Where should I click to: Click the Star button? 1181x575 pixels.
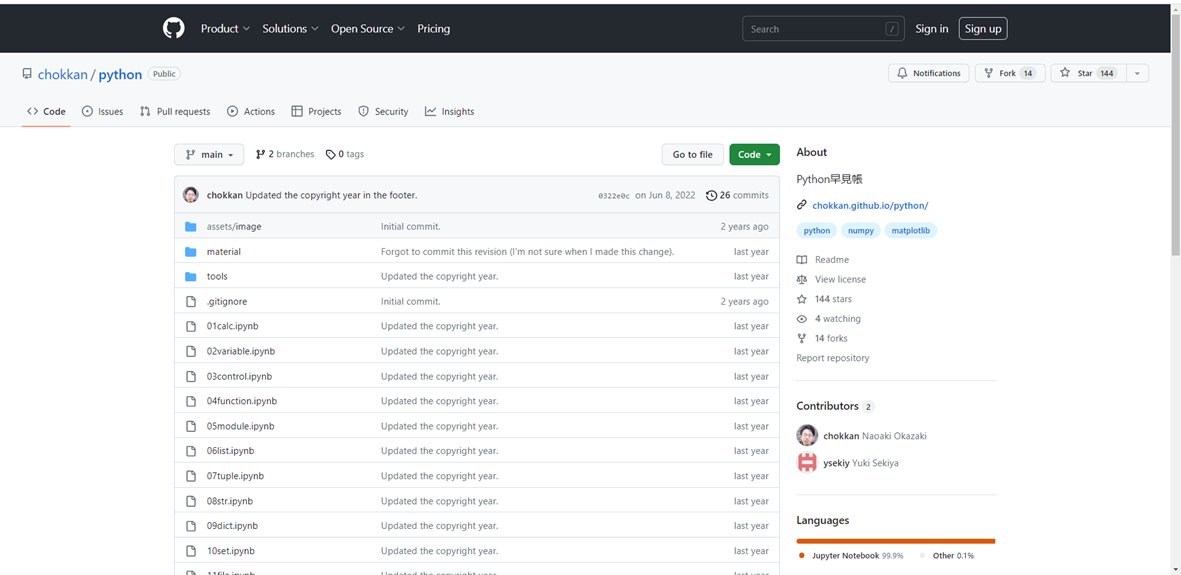click(1088, 73)
